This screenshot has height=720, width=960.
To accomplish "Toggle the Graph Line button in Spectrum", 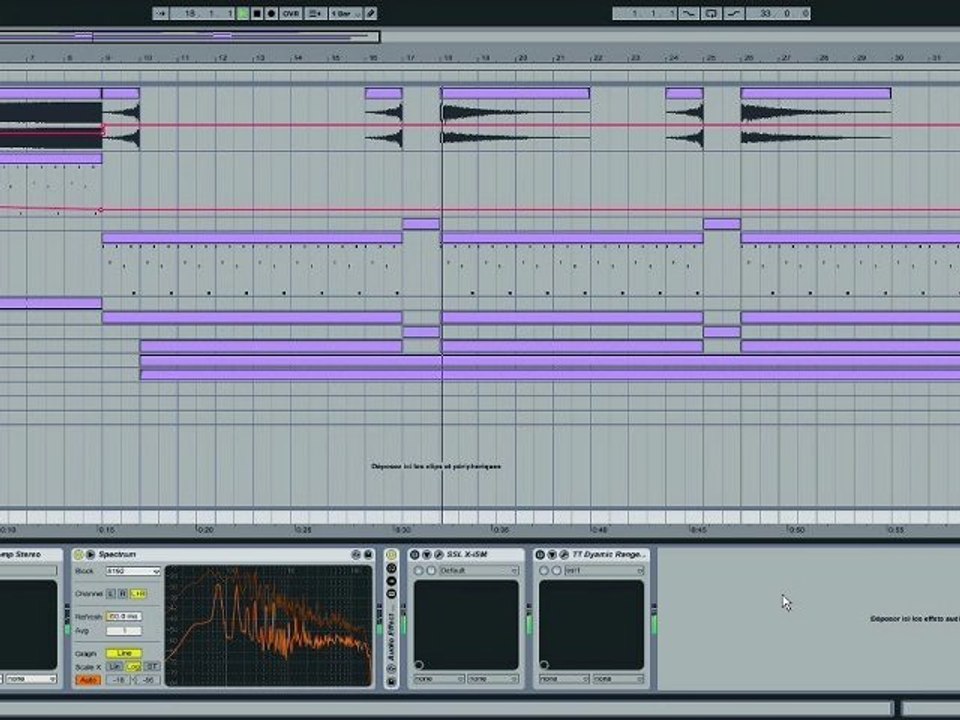I will (124, 653).
